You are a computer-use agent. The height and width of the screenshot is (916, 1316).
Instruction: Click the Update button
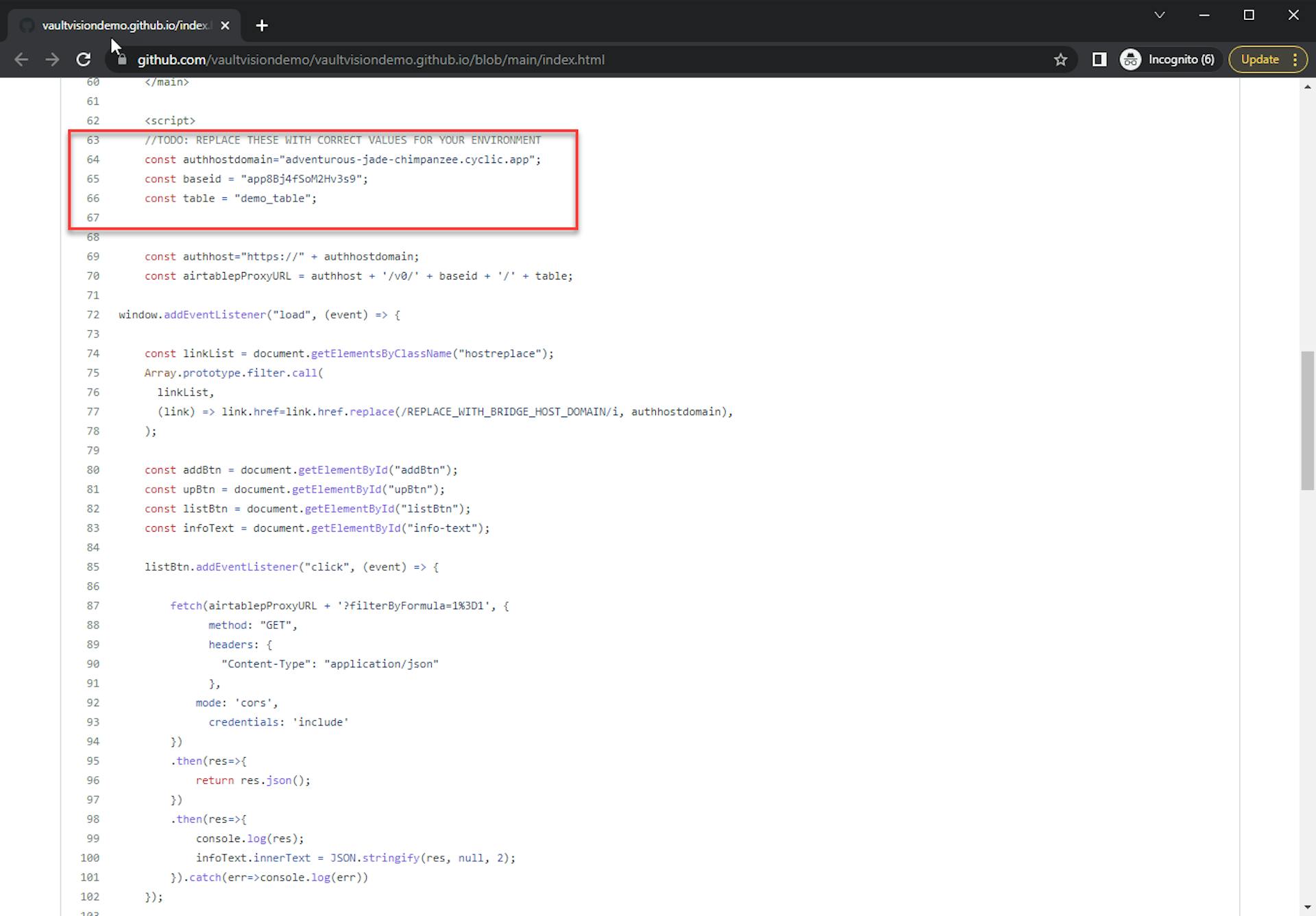1259,60
